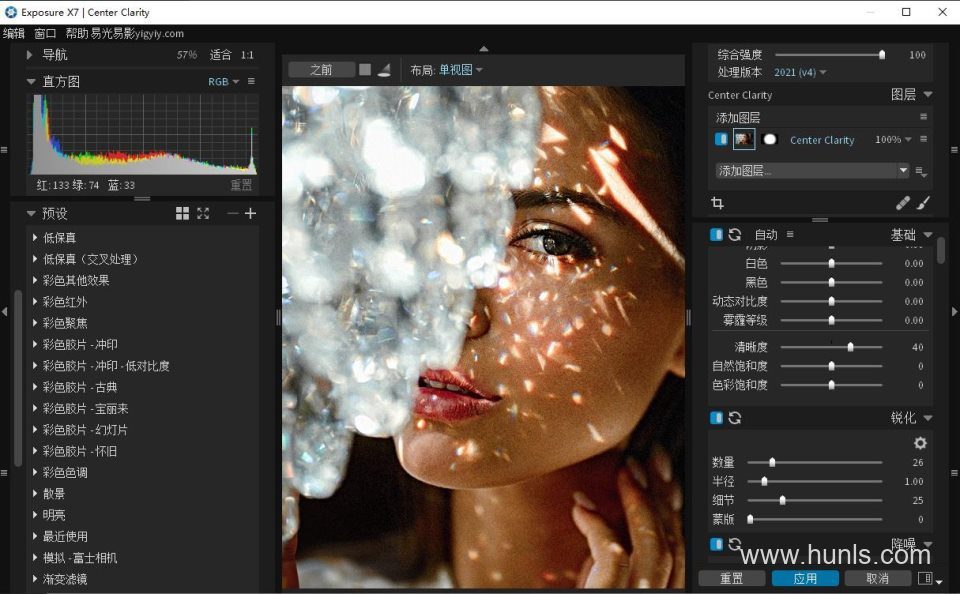
Task: Expand presets panel fullscreen icon
Action: [x=203, y=213]
